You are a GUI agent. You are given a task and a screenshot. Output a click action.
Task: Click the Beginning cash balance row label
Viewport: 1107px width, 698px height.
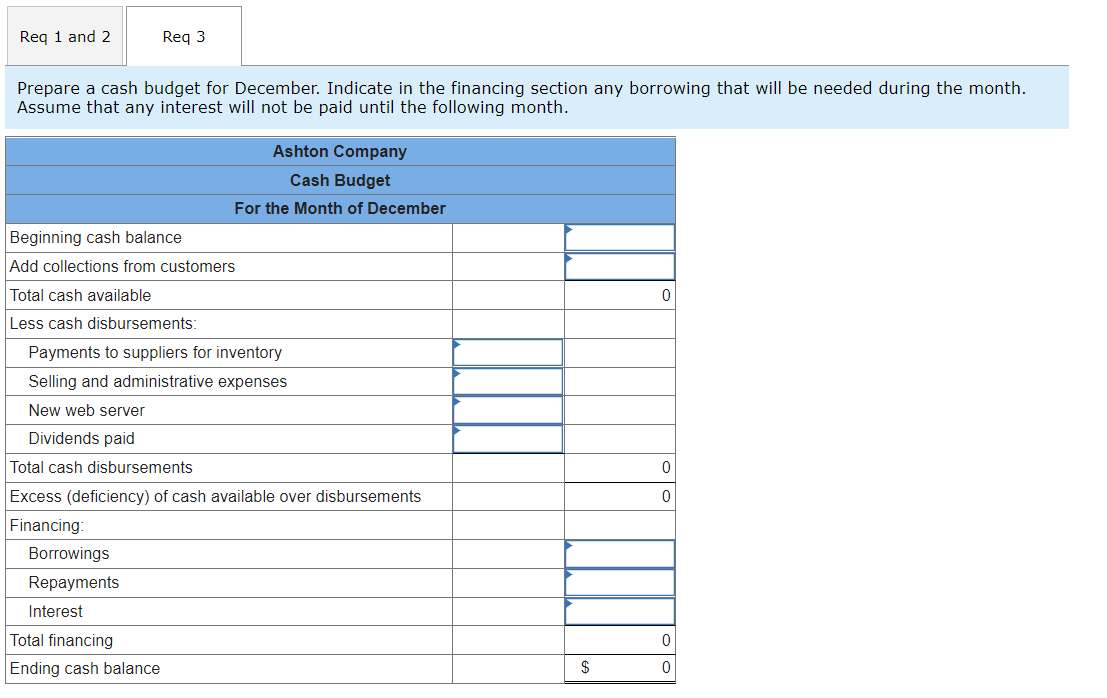(x=95, y=238)
